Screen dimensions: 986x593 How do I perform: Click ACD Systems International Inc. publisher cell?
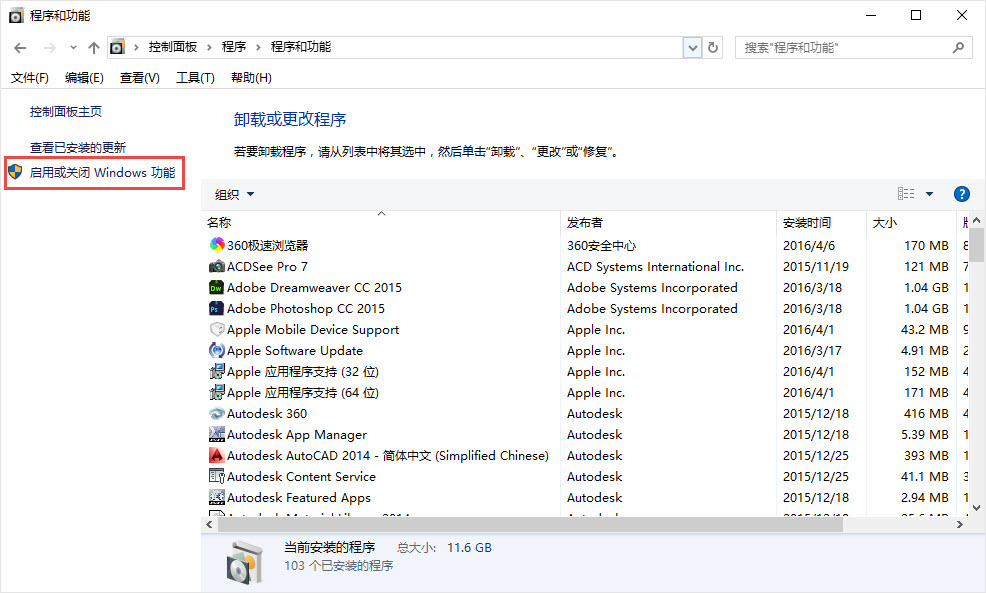[x=655, y=267]
